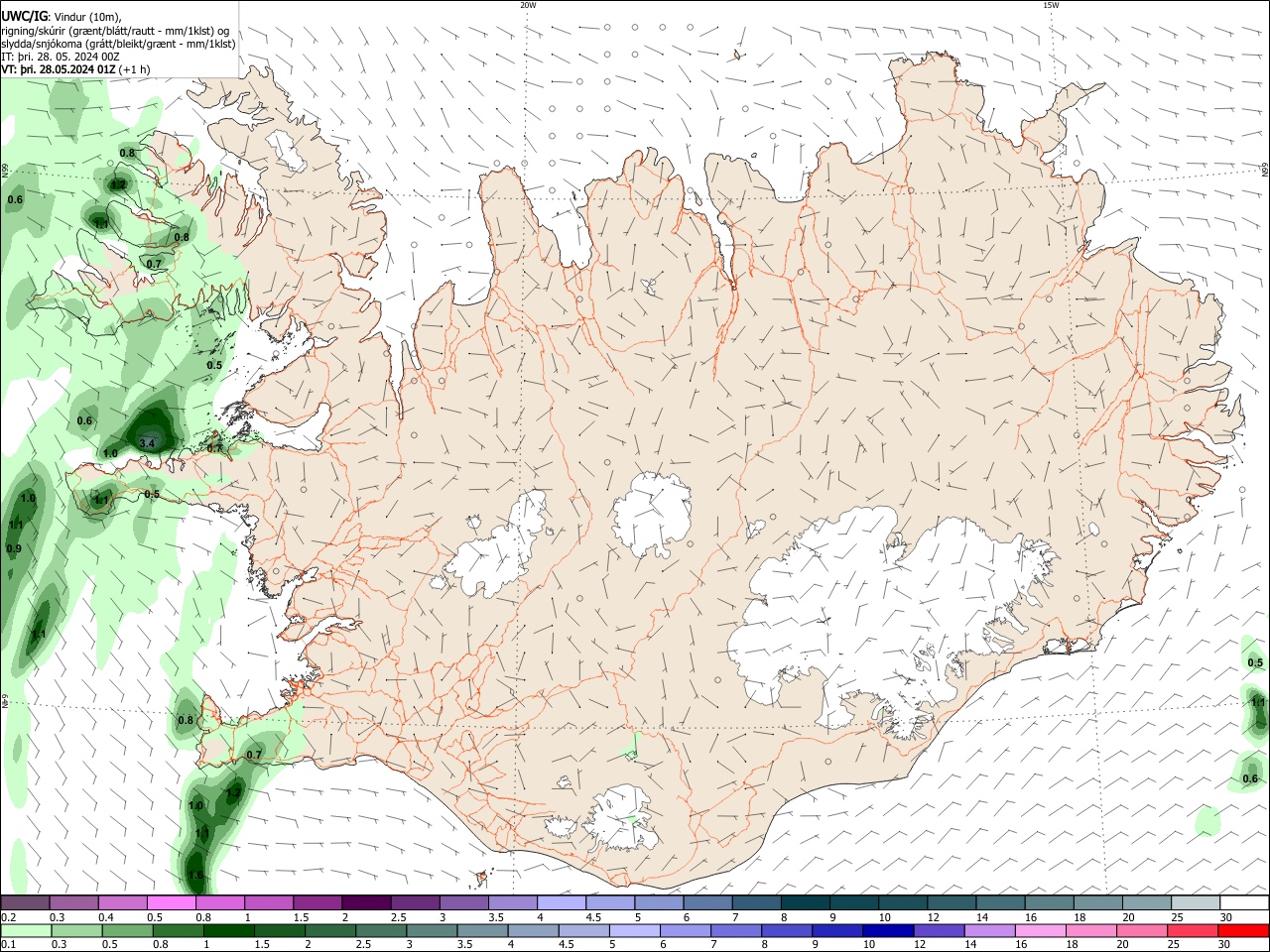Pick the darkest green bottom-row swatch 1–1.5
The image size is (1270, 952).
point(228,930)
